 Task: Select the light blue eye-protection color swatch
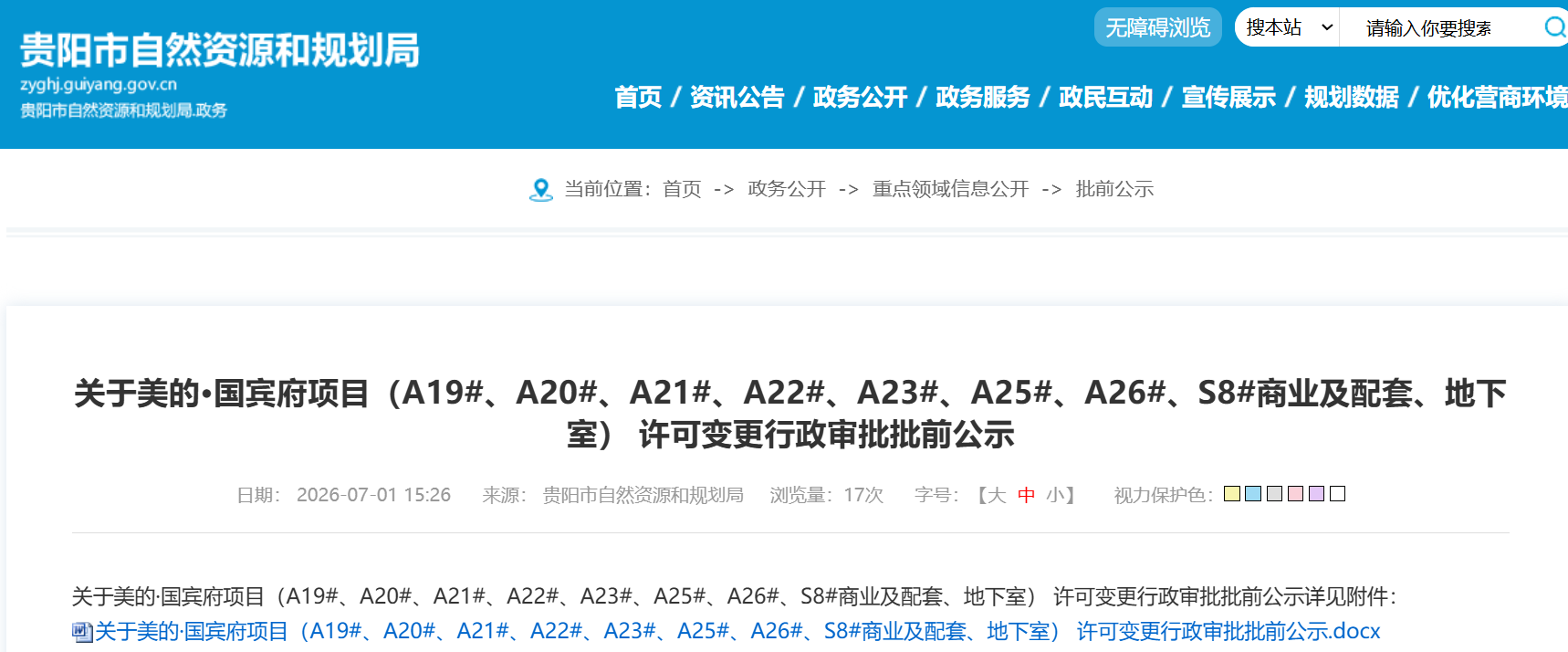tap(1253, 494)
